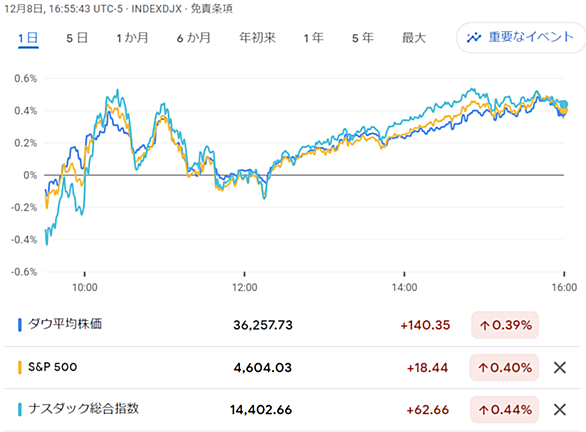This screenshot has width=586, height=432.
Task: Select the 1日 time range tab
Action: [x=28, y=38]
